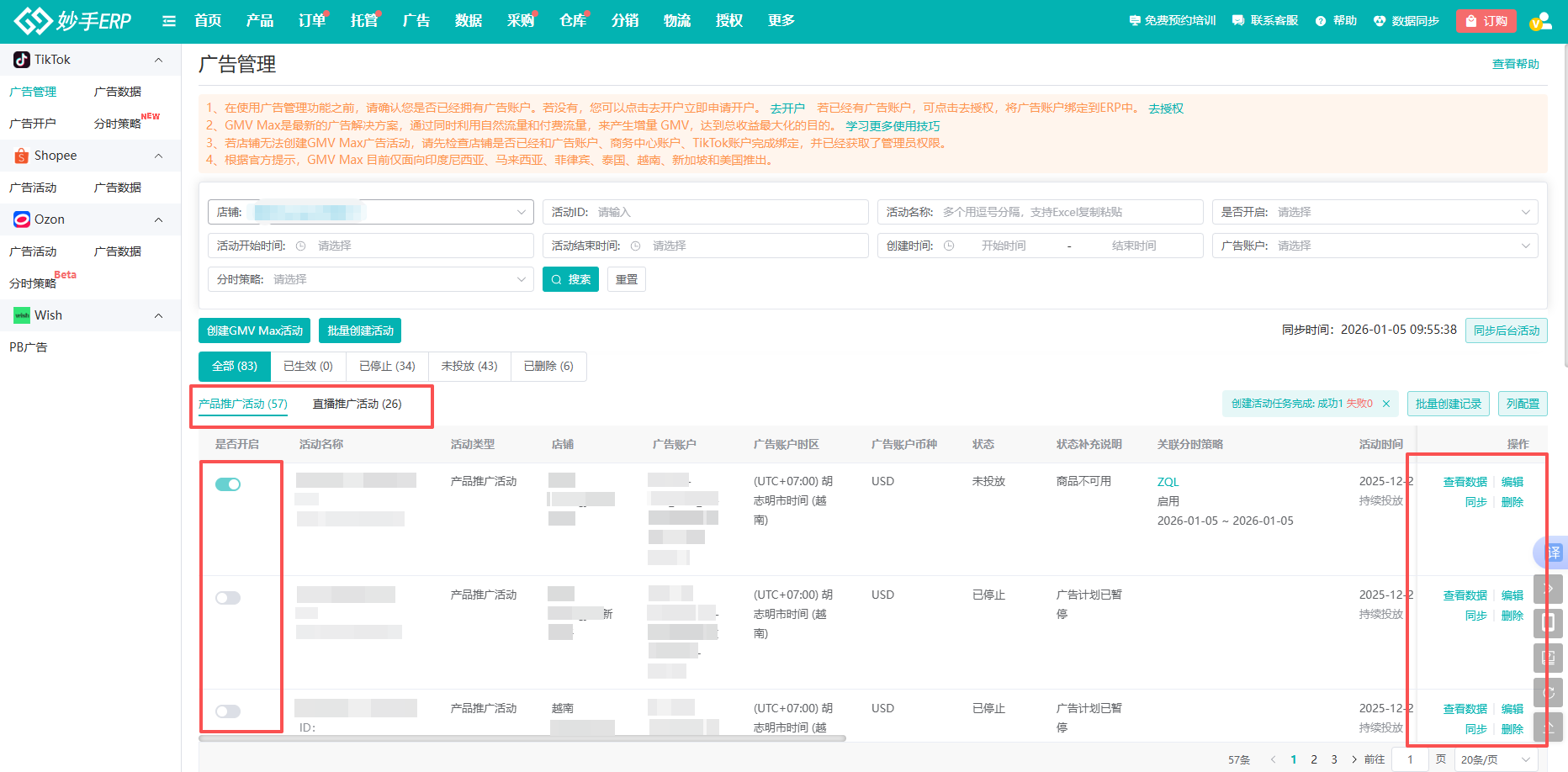The image size is (1568, 772).
Task: Focus the 活动名称 input field
Action: (1041, 212)
